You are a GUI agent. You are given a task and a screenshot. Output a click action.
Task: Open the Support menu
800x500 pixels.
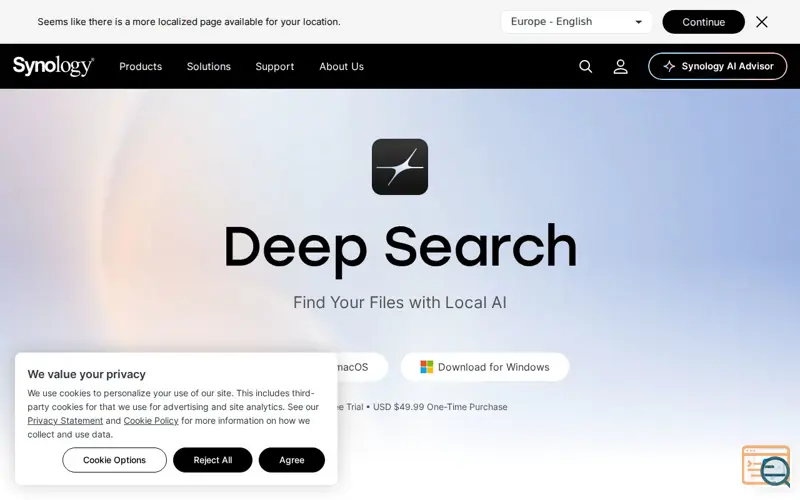(x=274, y=66)
